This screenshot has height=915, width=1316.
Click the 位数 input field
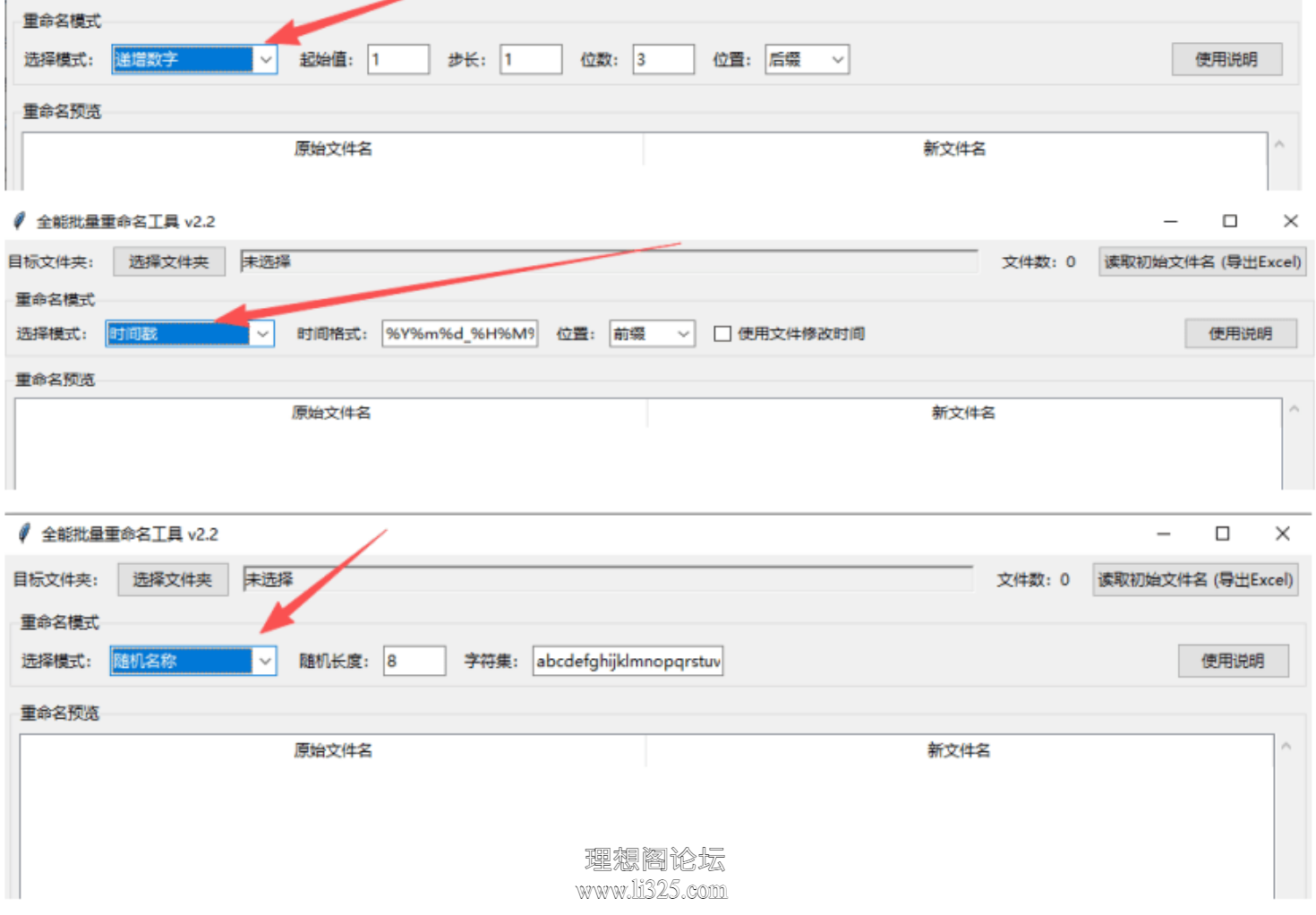pos(663,59)
